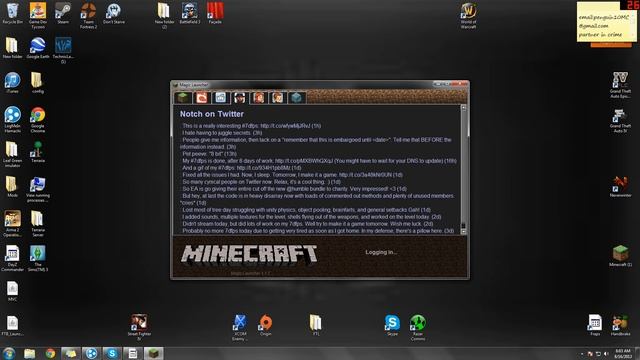Viewport: 640px width, 360px height.
Task: Click the link in the 'Tomorrow, I make it a game' tweet
Action: tap(365, 175)
